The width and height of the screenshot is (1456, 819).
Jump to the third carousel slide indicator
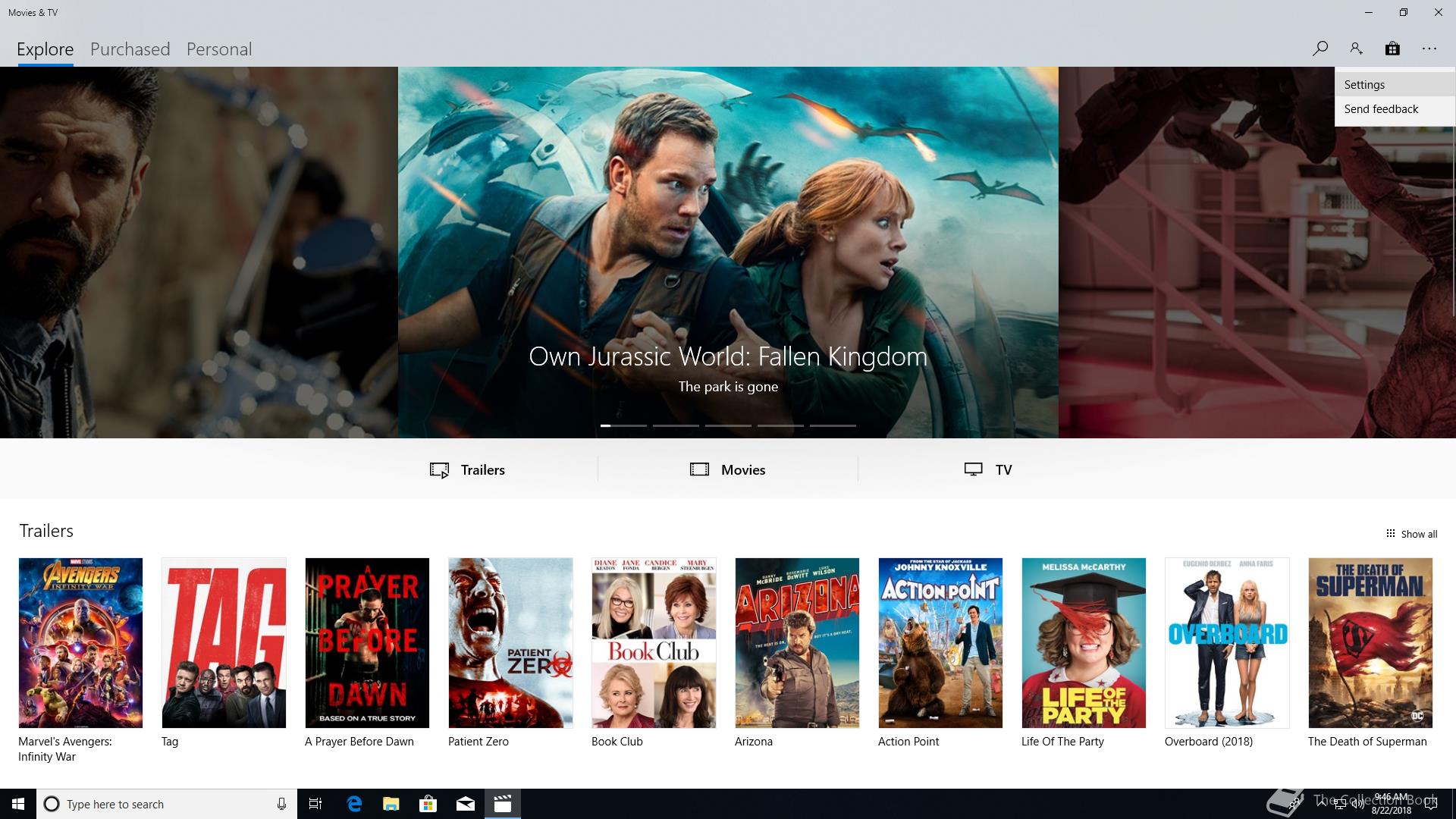point(728,425)
